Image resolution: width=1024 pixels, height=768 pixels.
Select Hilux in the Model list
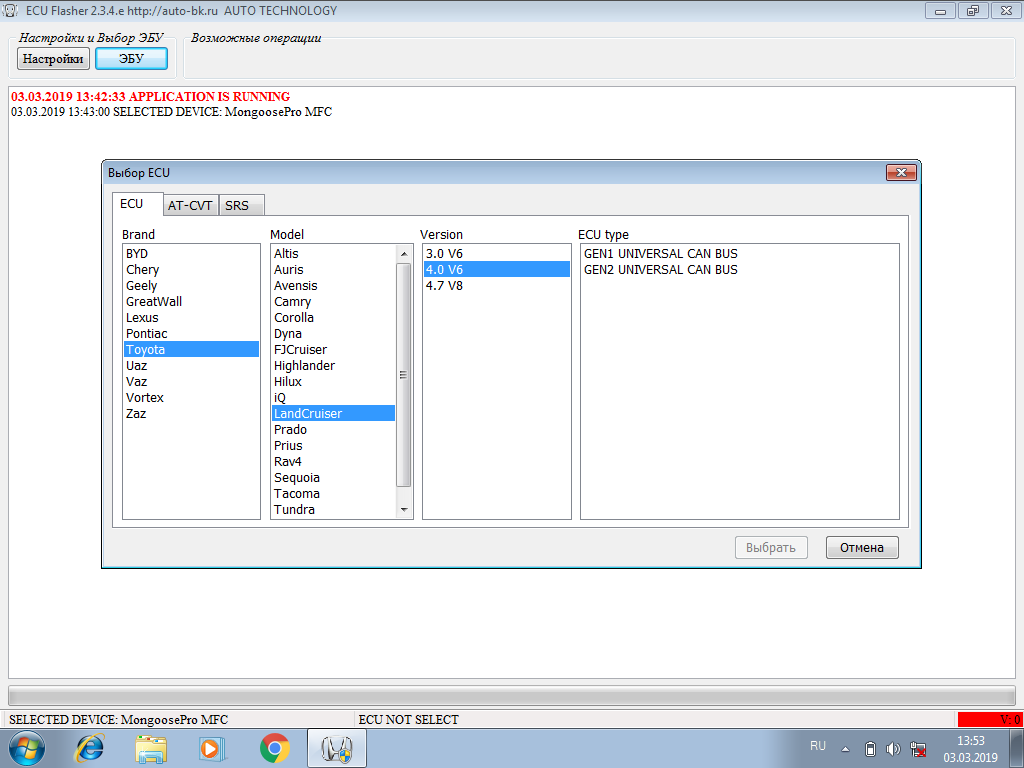point(334,381)
